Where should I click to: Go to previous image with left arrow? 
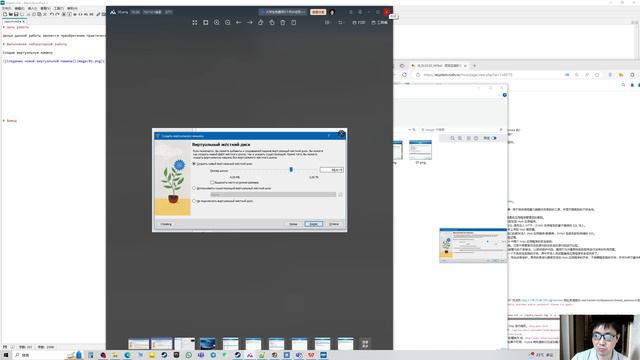[239, 22]
